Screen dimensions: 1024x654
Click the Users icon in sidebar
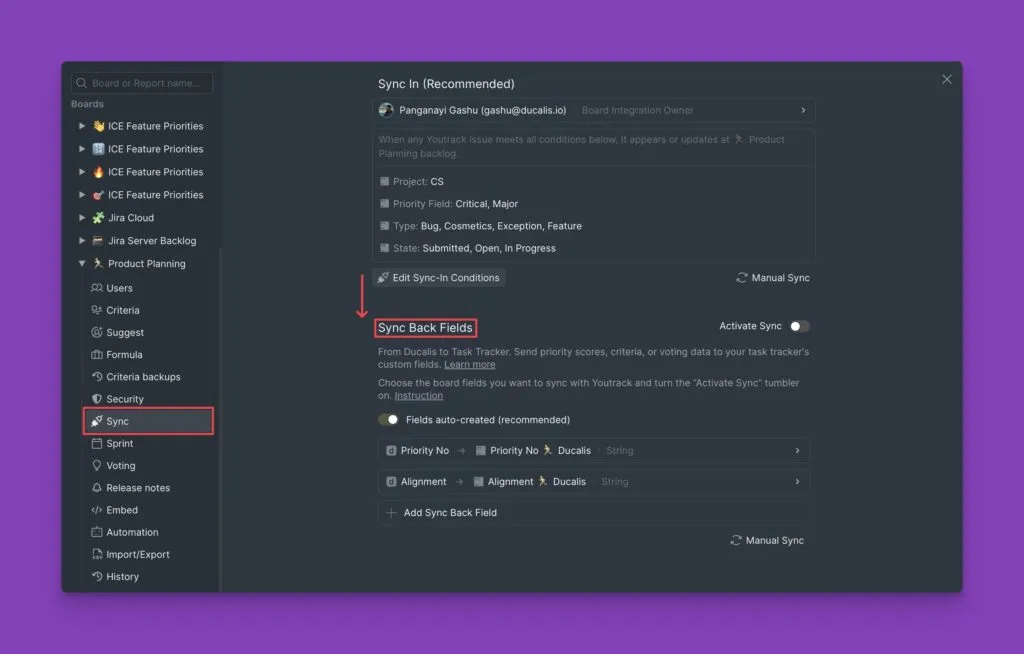pyautogui.click(x=97, y=288)
